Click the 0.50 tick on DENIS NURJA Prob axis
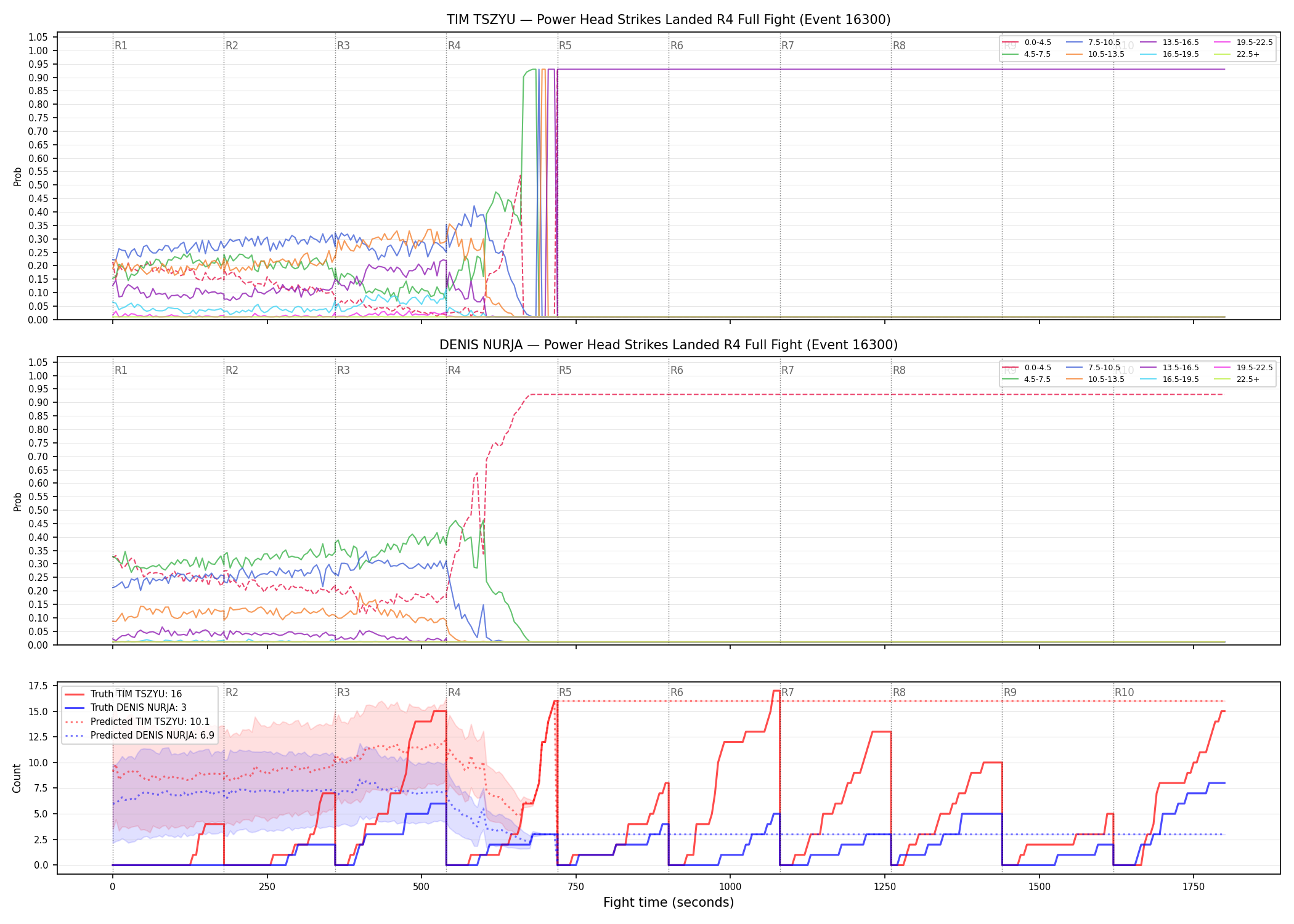Image resolution: width=1294 pixels, height=924 pixels. tap(38, 510)
